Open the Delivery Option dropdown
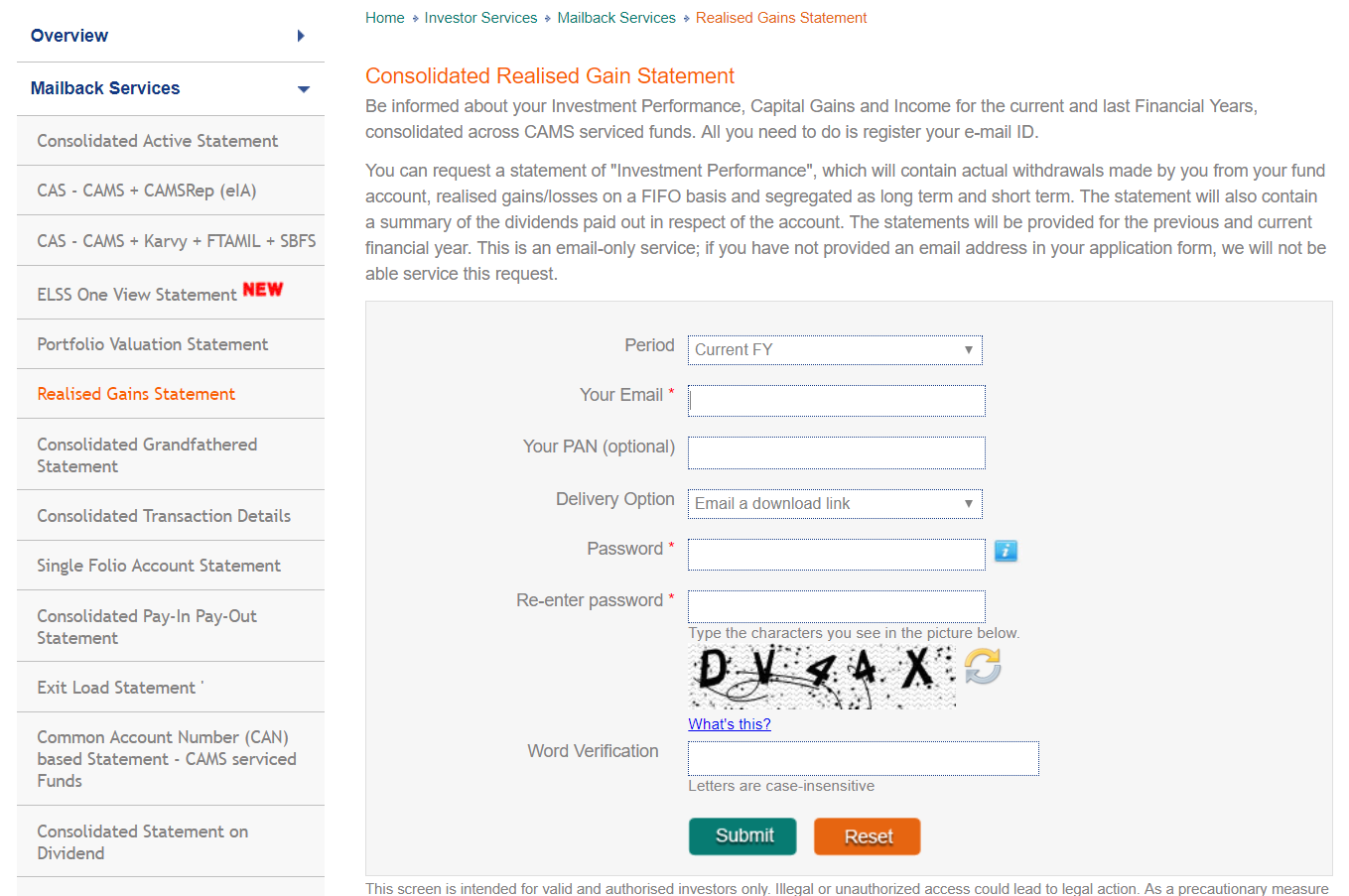1349x896 pixels. [835, 504]
